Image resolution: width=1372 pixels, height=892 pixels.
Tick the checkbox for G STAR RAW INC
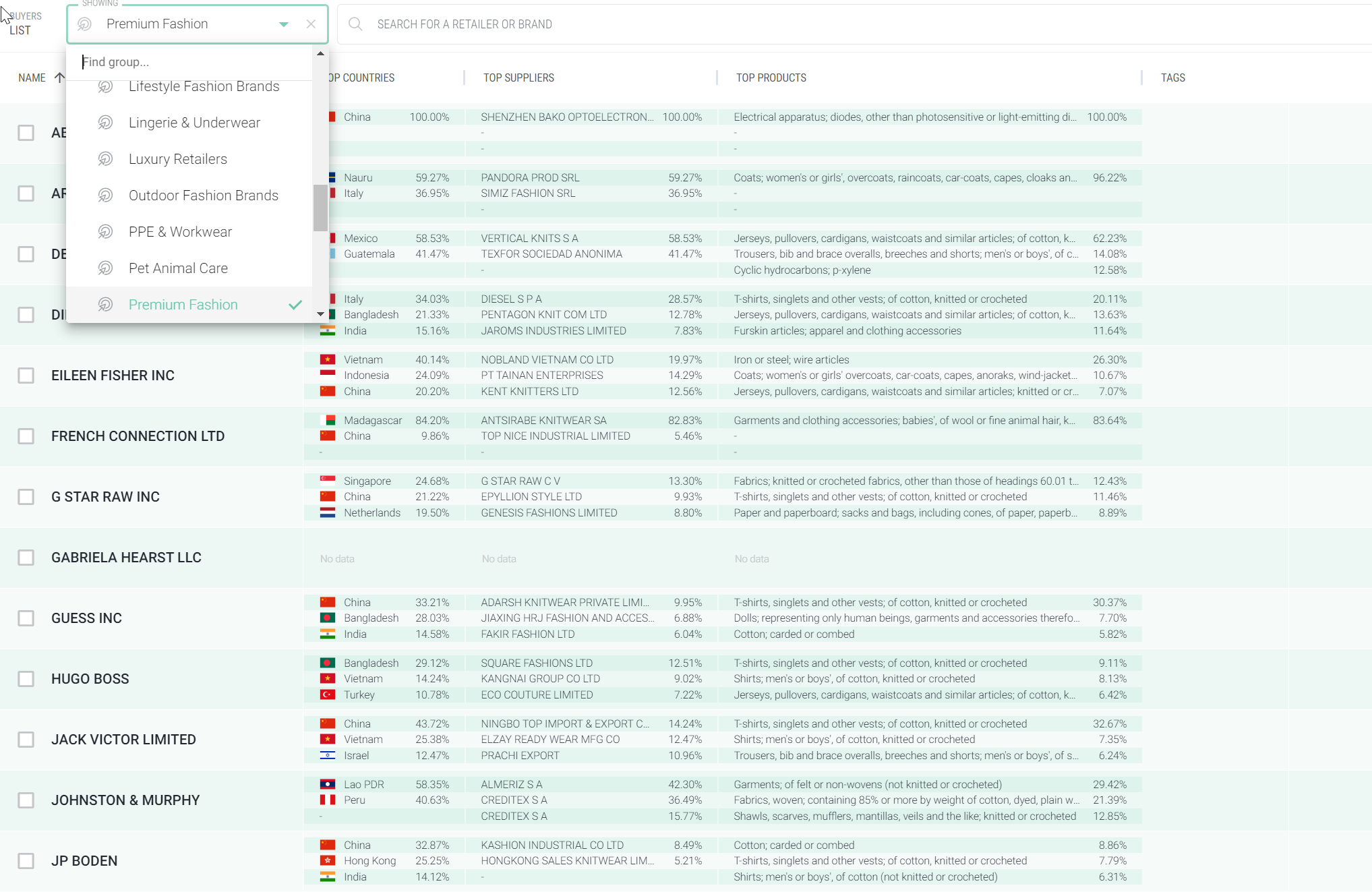tap(26, 497)
